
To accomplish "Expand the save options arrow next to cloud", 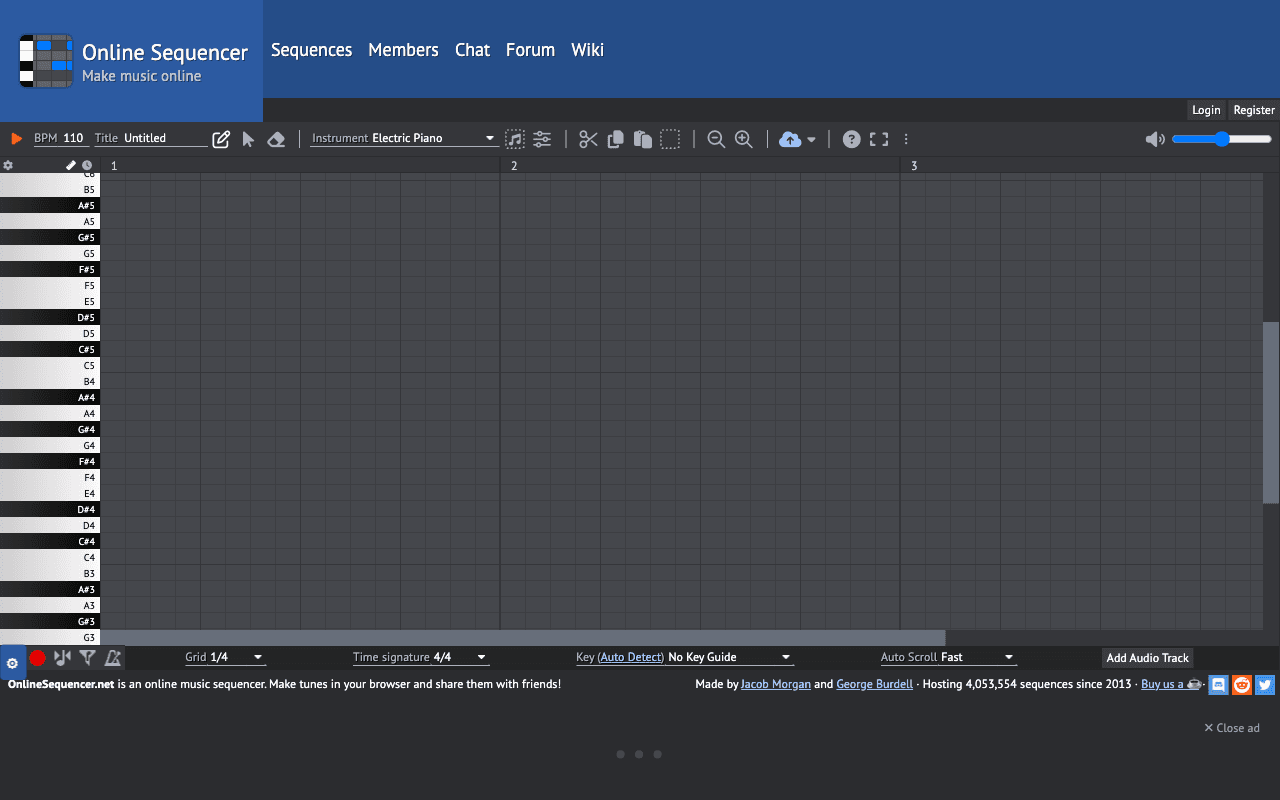I will click(x=811, y=140).
